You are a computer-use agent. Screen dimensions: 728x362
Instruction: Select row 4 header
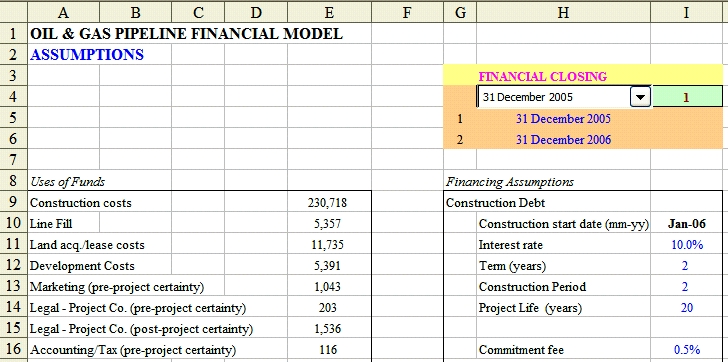click(x=13, y=97)
